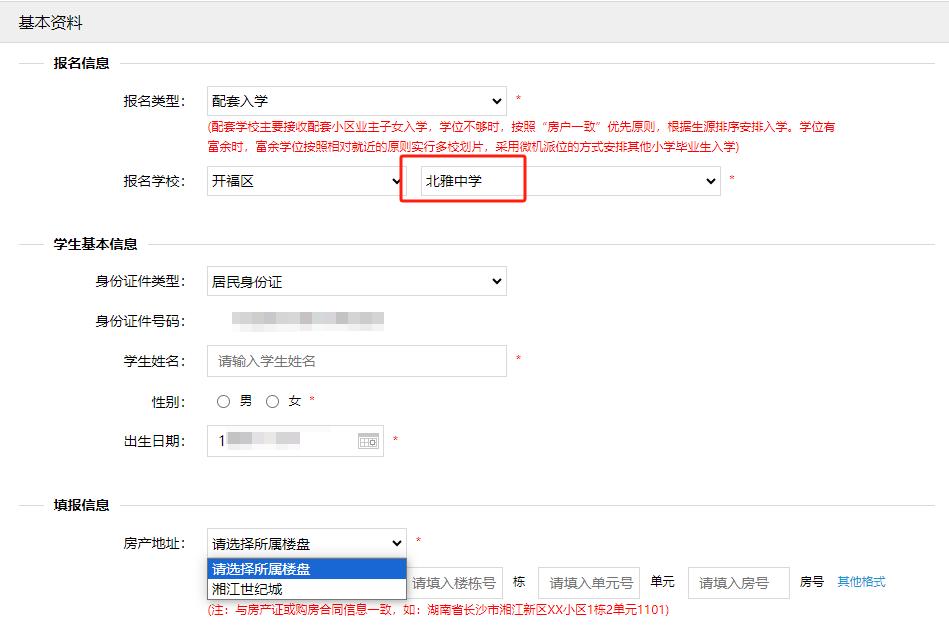Click the 基本资料 panel header
The height and width of the screenshot is (628, 949).
click(x=51, y=22)
